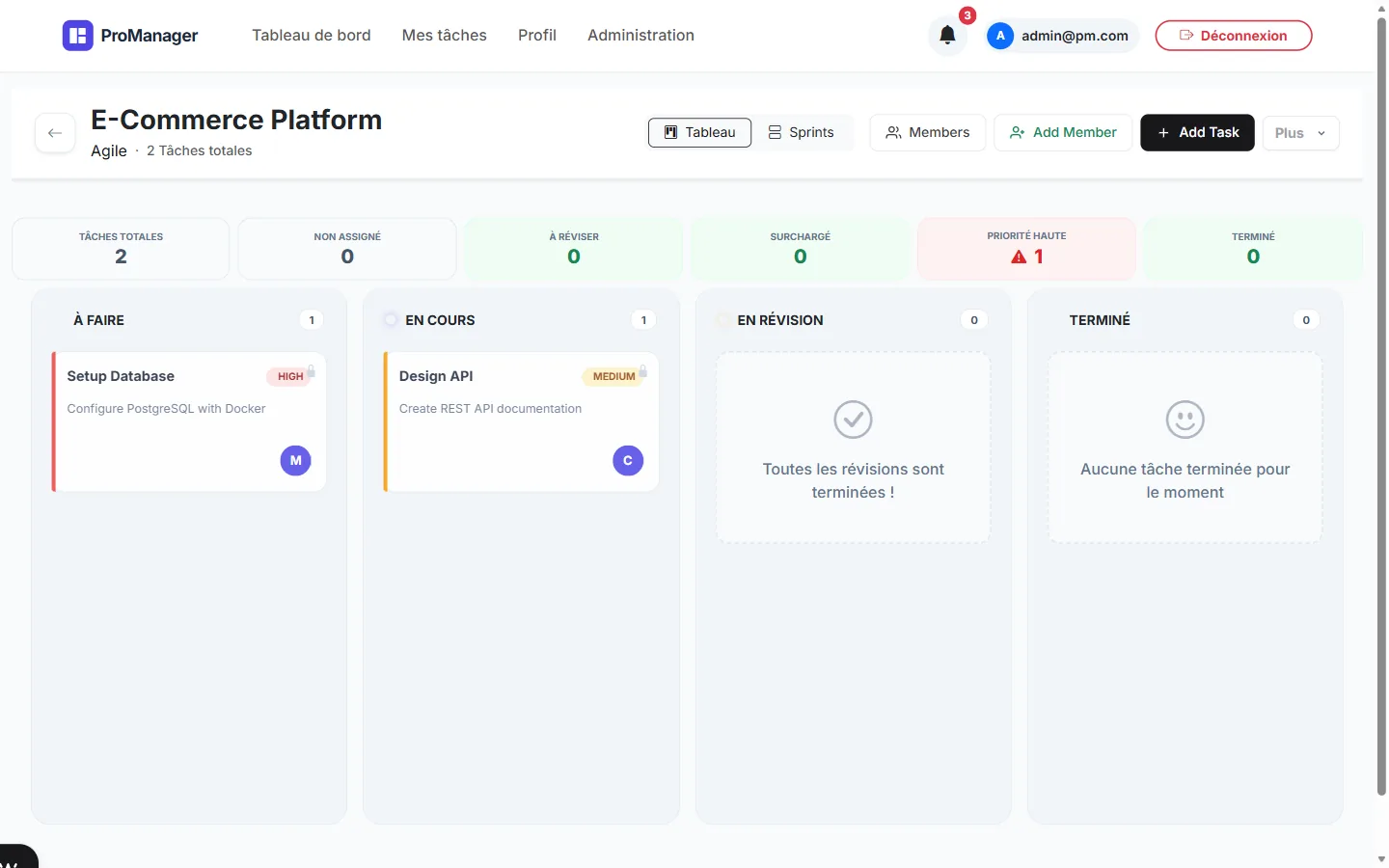Click the lock icon on Design API card

coord(642,371)
